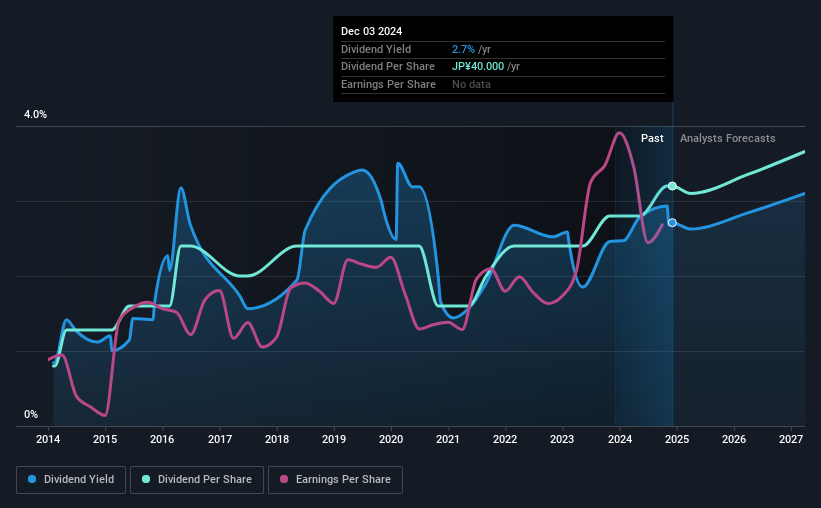The image size is (821, 508).
Task: Toggle the Dividend Per Share legend button
Action: click(x=197, y=480)
